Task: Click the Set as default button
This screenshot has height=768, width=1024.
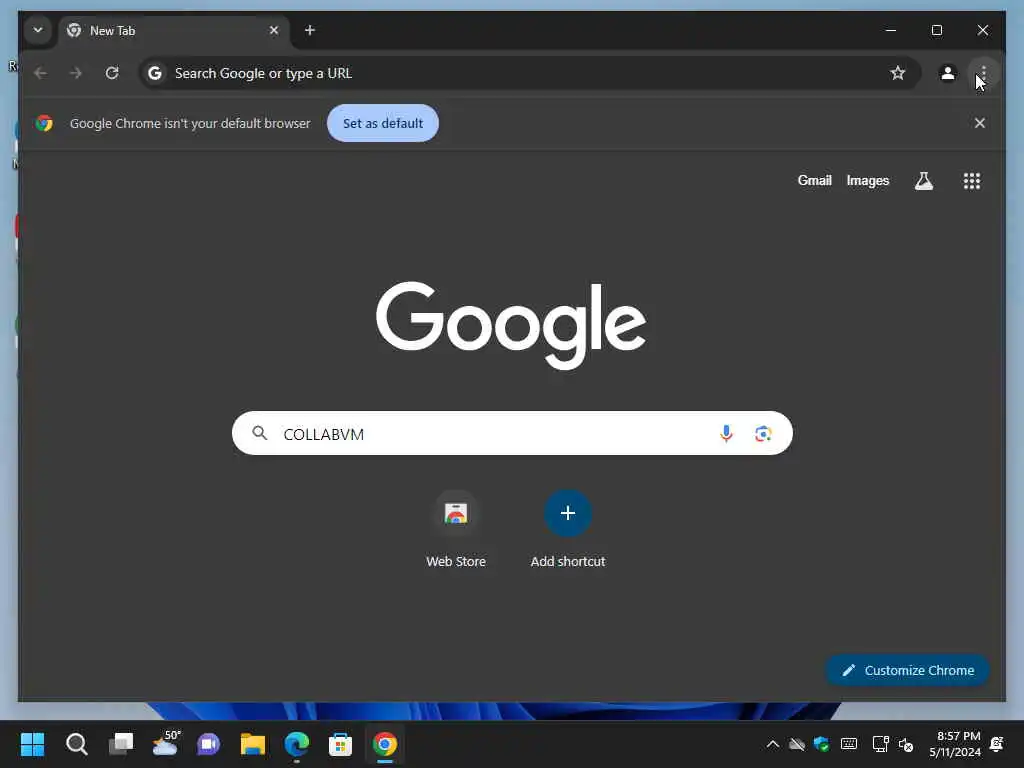Action: pos(383,123)
